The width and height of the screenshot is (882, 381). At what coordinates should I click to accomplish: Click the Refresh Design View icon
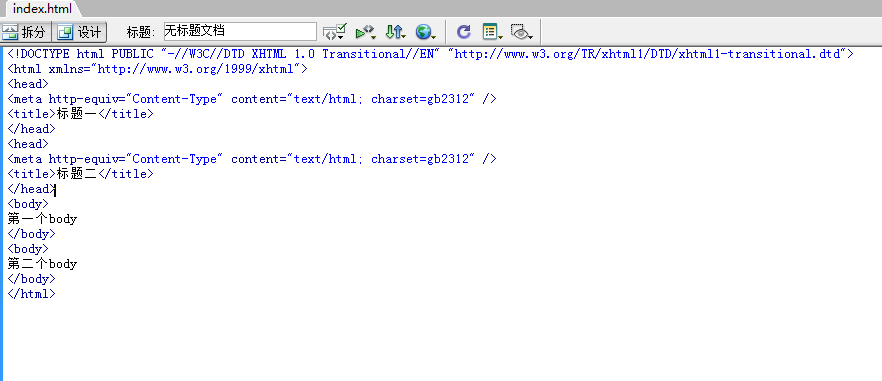[464, 32]
